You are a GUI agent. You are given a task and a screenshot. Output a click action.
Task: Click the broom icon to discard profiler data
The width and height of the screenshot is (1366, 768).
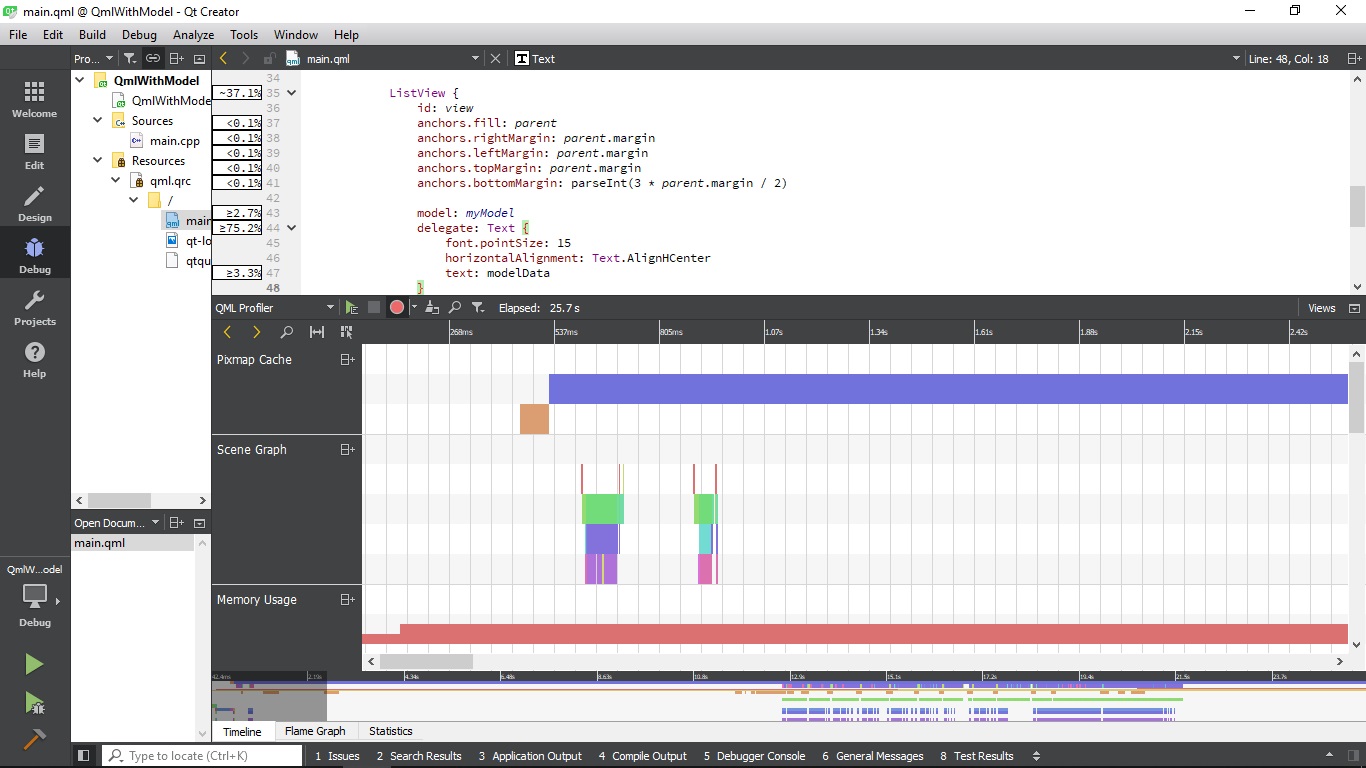[x=434, y=308]
